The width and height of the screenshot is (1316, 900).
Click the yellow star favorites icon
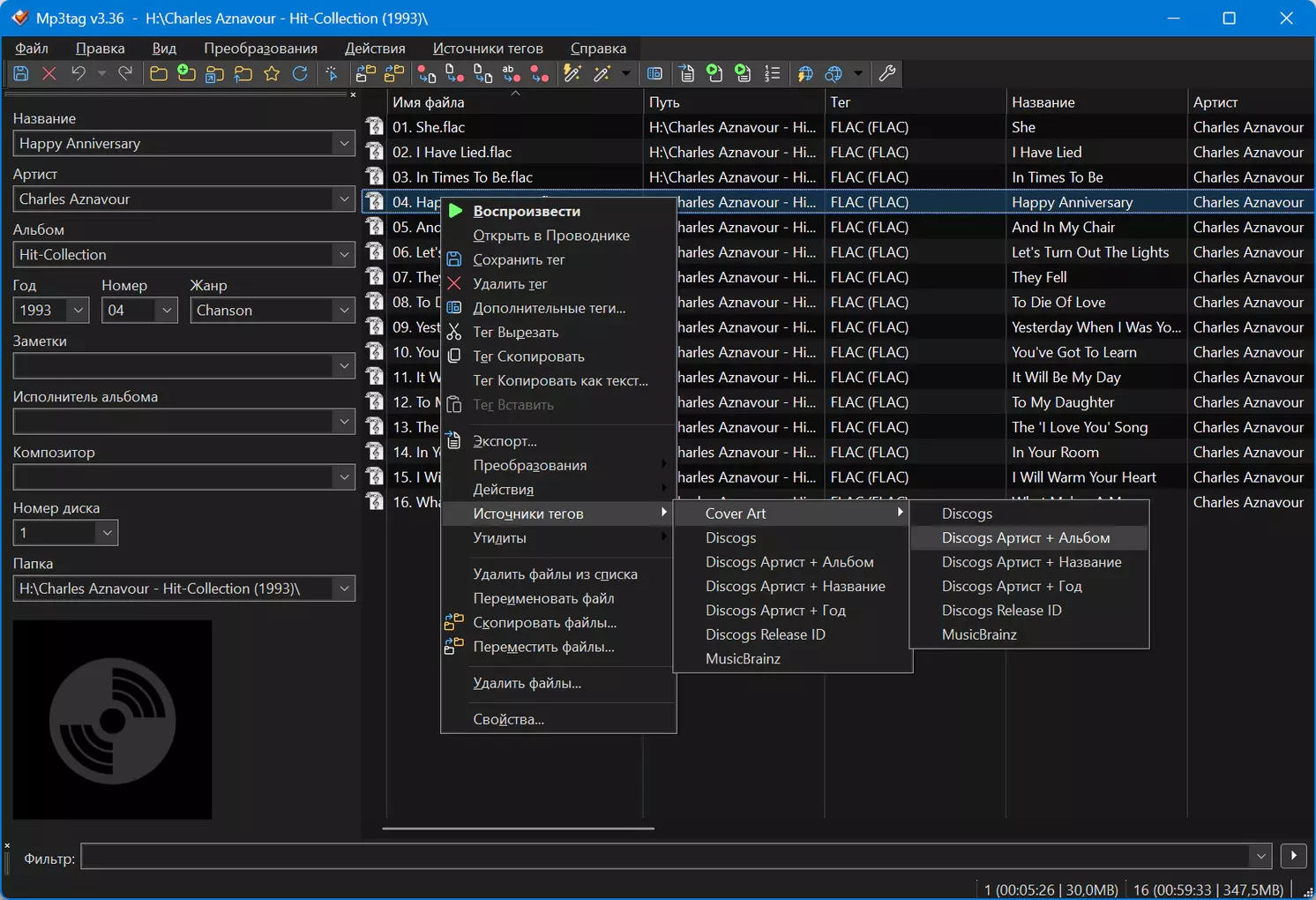[x=272, y=74]
